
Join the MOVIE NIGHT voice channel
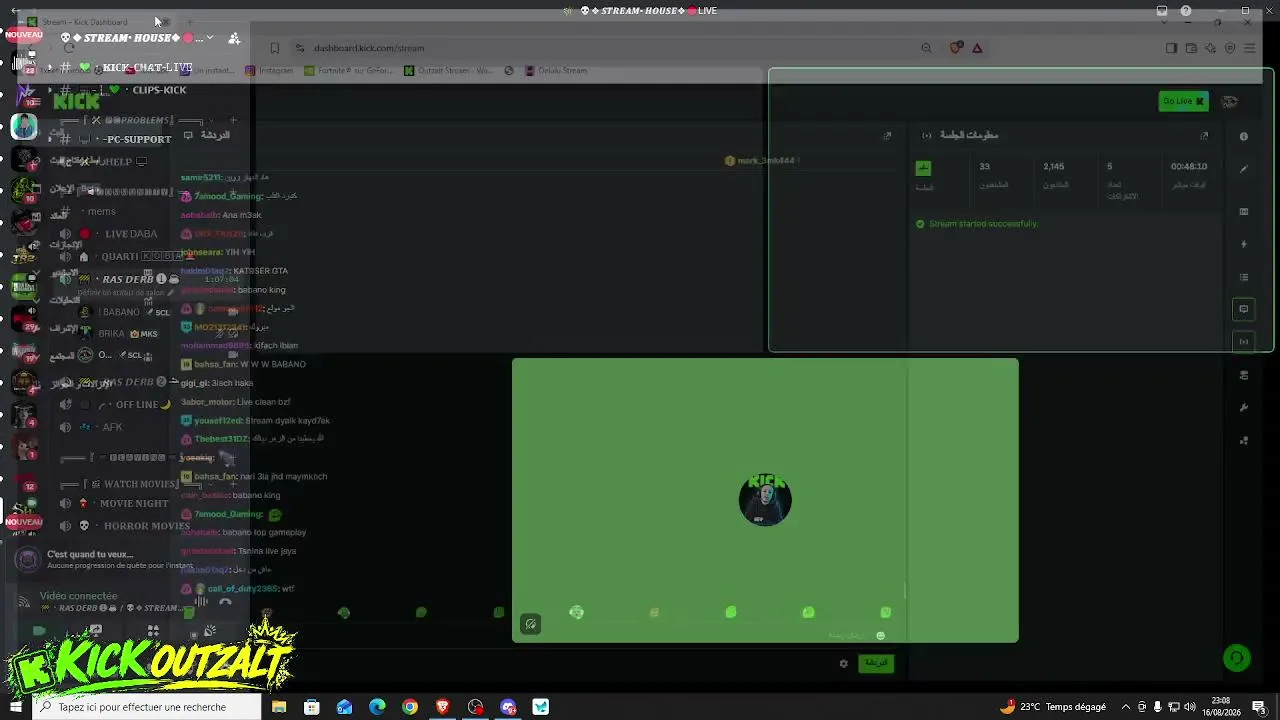(x=133, y=504)
